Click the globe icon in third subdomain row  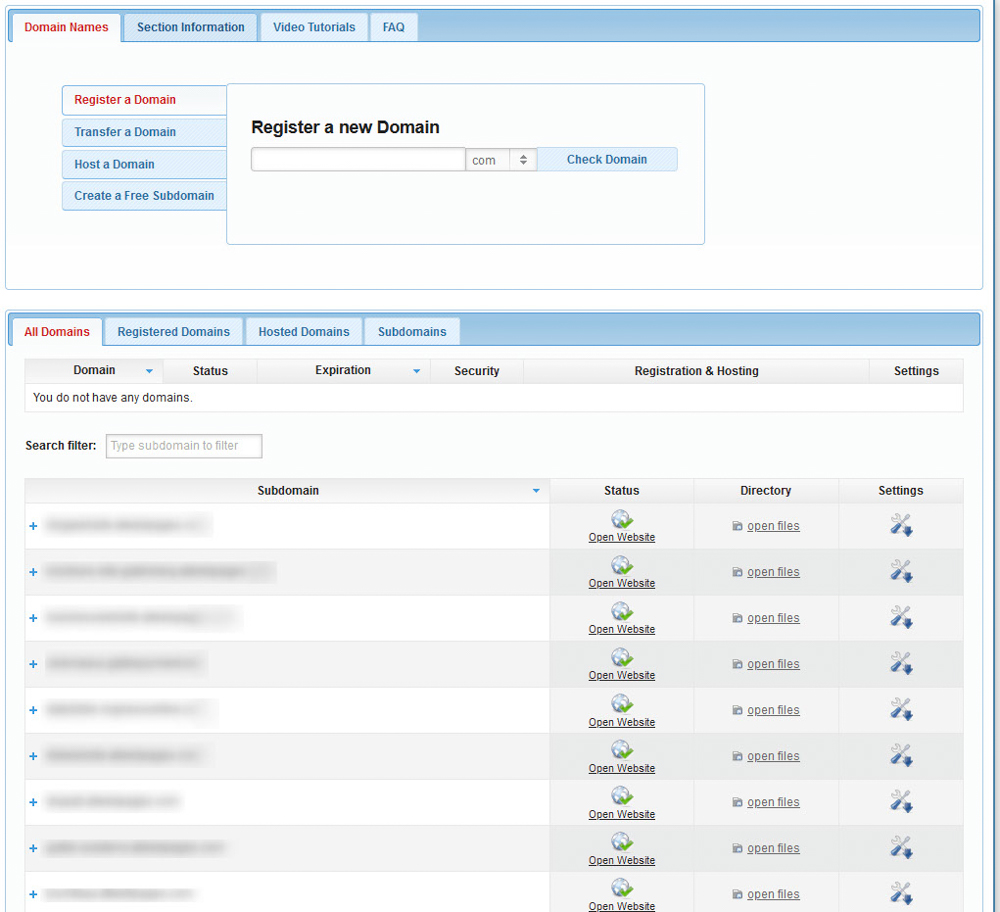[621, 610]
